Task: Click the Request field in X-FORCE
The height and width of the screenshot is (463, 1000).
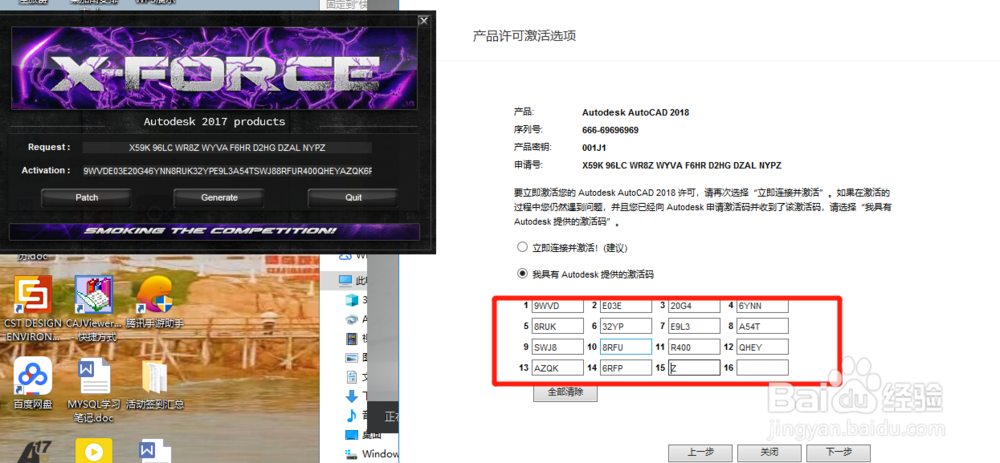Action: click(x=227, y=148)
